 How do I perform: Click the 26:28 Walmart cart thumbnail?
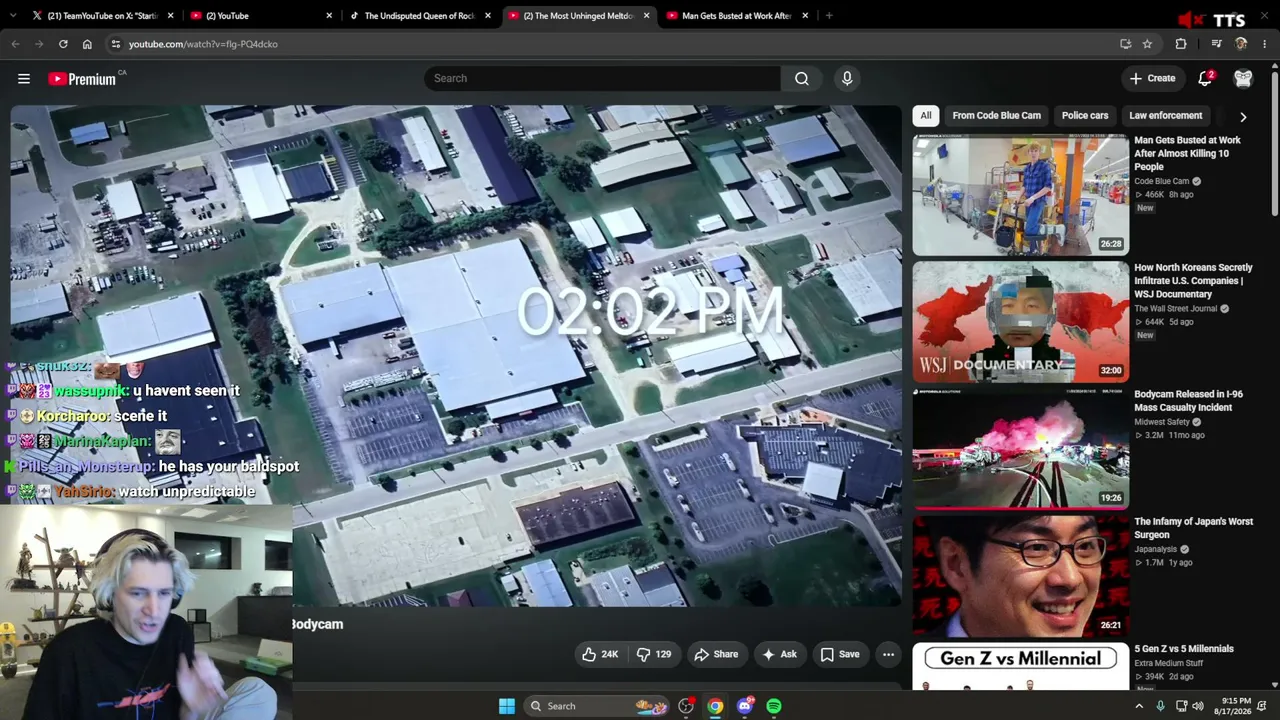1020,195
